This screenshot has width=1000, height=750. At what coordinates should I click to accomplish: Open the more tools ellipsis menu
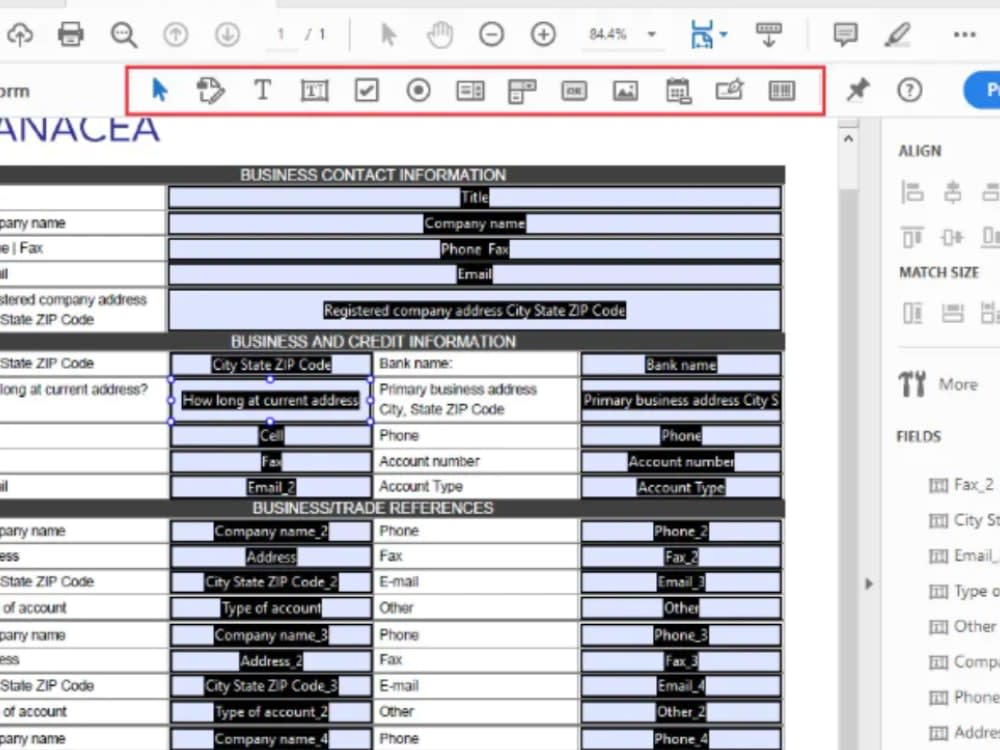coord(964,34)
